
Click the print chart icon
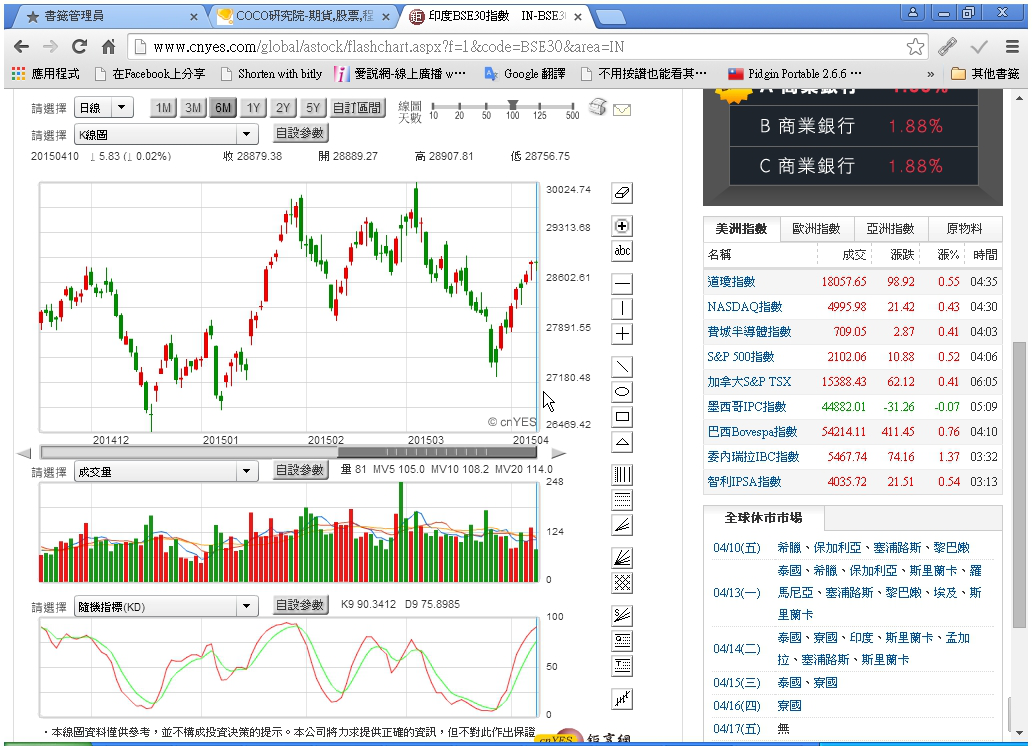coord(598,107)
